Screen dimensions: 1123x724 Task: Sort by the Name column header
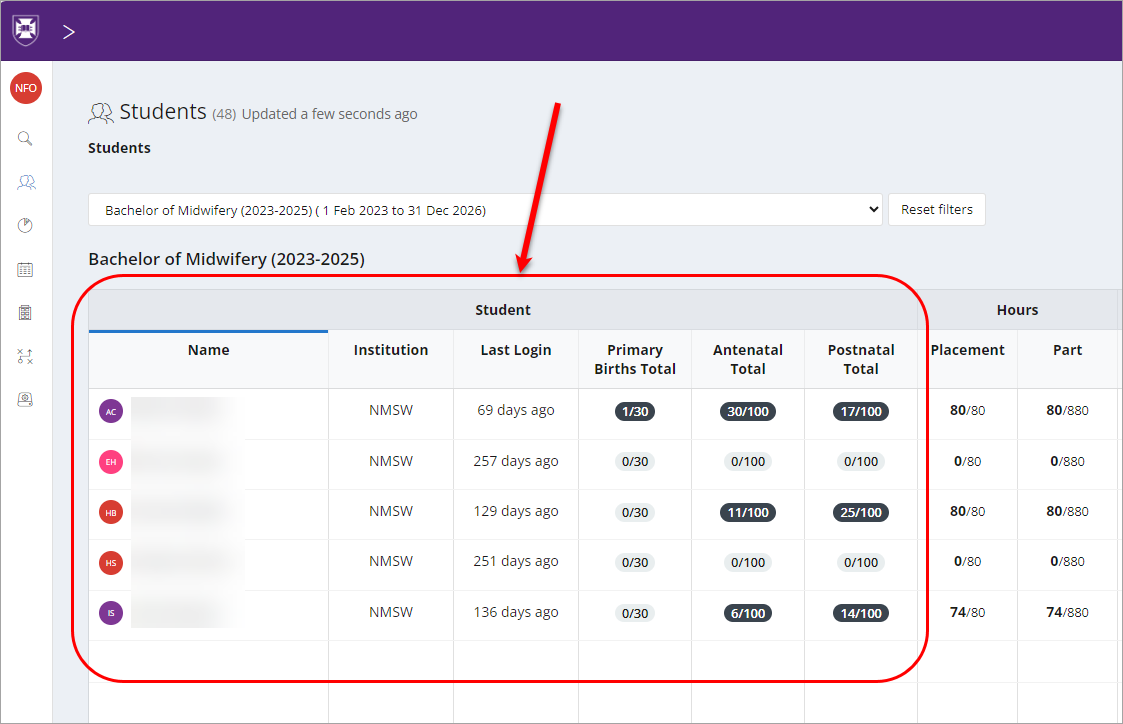pyautogui.click(x=208, y=350)
